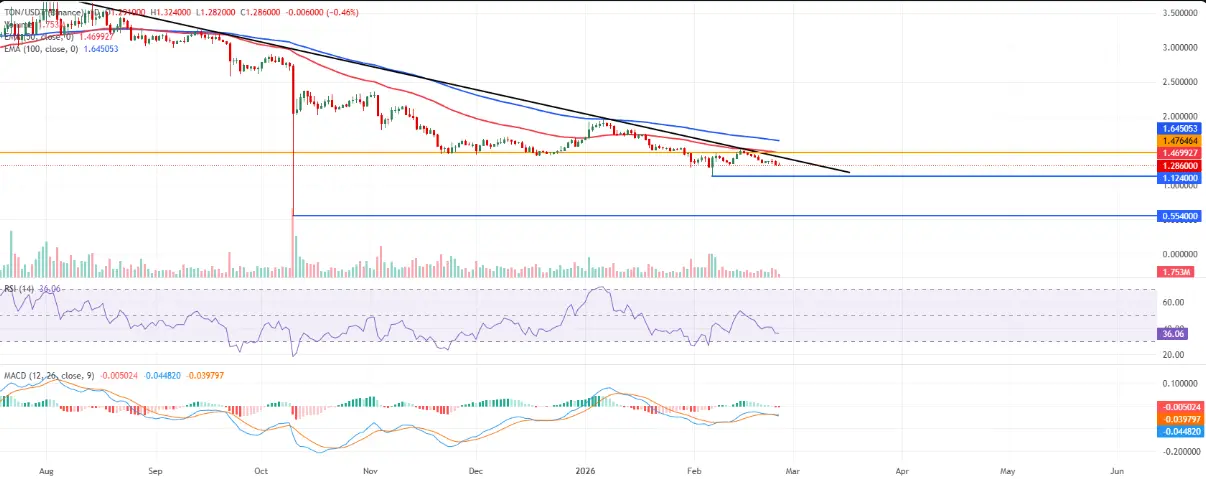Click the -0.044820 MACD value tag

1180,430
